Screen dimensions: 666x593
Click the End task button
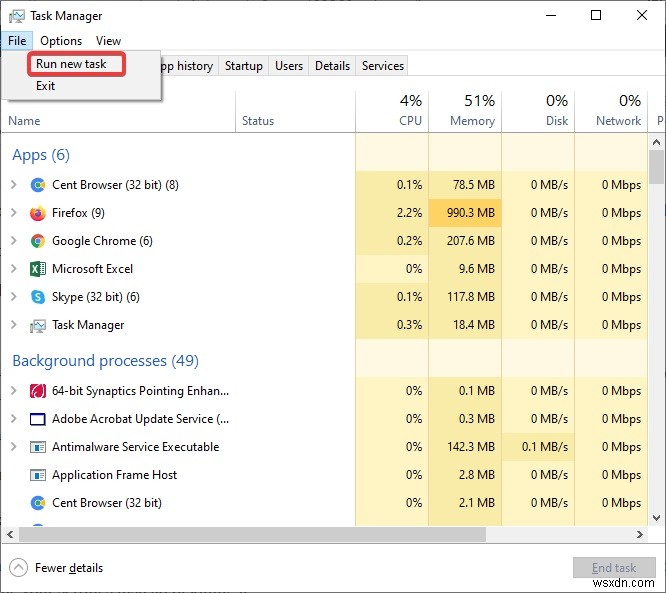614,568
